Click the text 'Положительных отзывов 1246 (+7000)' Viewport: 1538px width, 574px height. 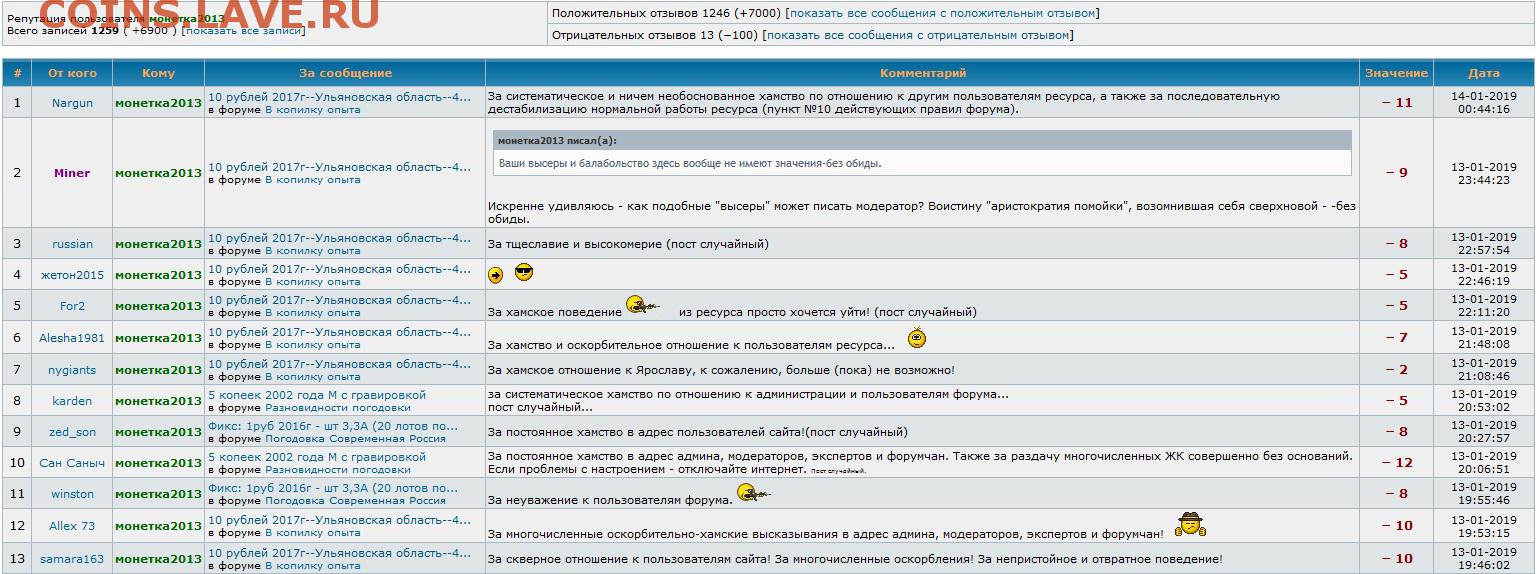(x=667, y=13)
